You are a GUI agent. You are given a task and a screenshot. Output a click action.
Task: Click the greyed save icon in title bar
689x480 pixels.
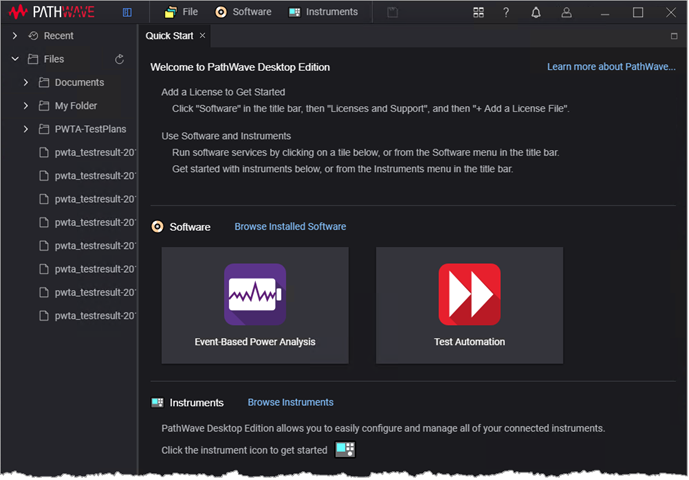[392, 12]
